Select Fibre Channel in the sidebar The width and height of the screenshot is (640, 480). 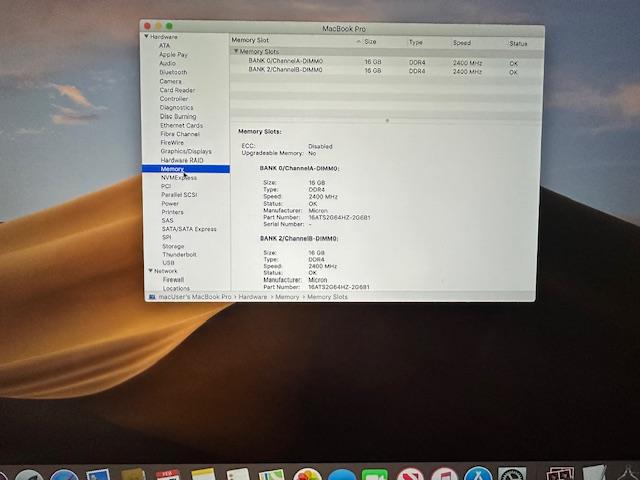click(x=180, y=134)
